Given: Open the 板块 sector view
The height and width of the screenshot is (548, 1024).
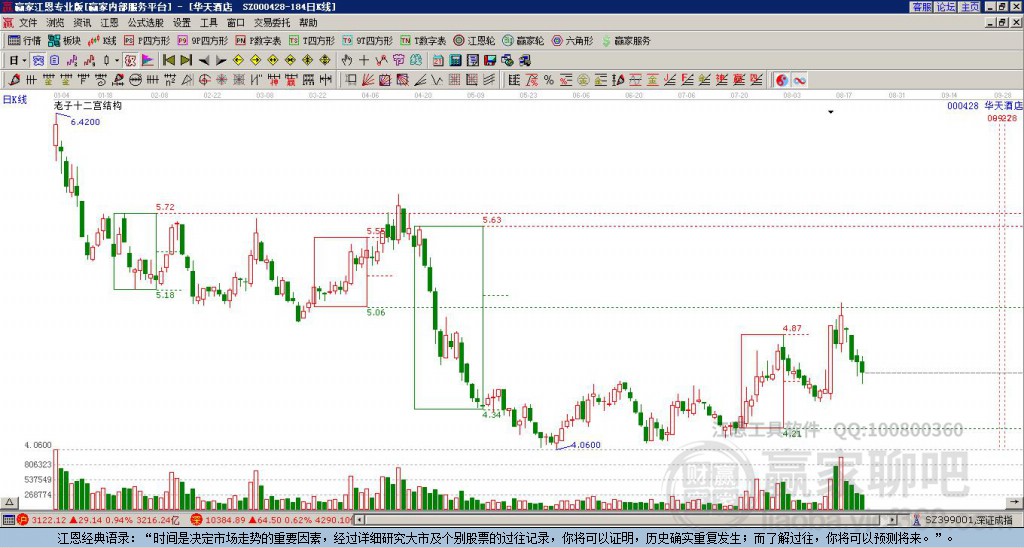Looking at the screenshot, I should pos(64,40).
